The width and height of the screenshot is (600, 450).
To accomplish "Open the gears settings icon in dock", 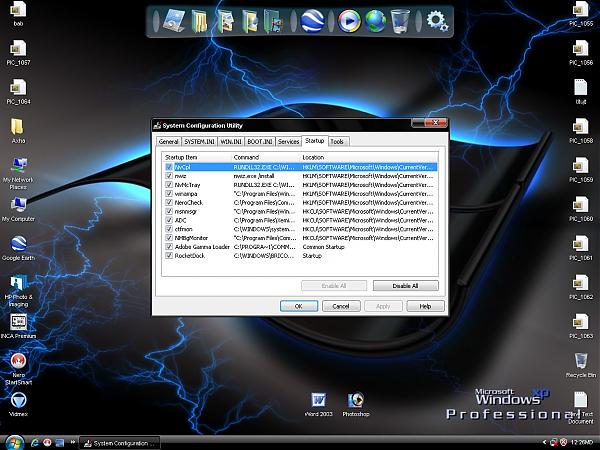I will [x=437, y=21].
